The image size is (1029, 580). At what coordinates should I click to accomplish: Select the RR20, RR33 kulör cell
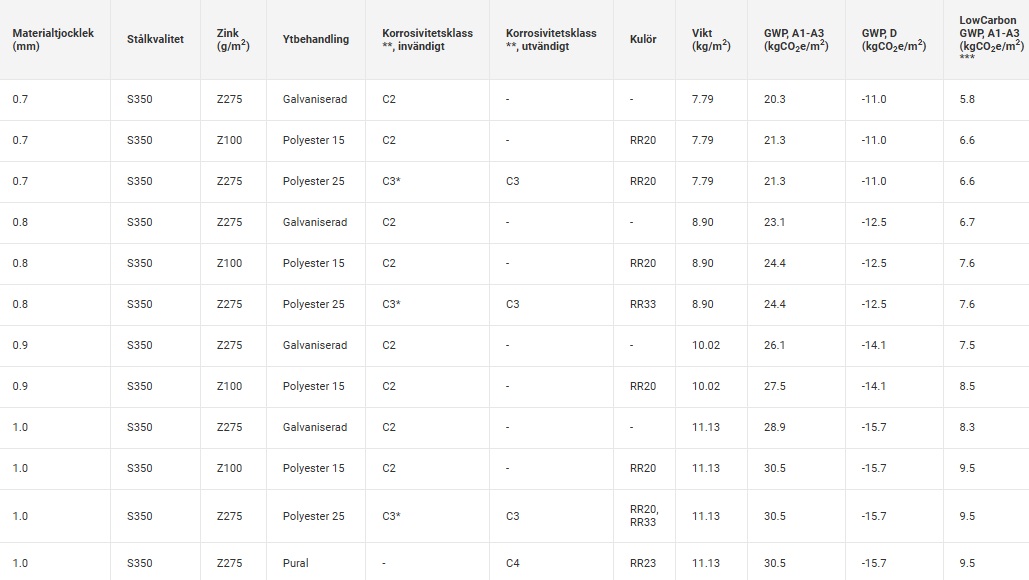[644, 516]
